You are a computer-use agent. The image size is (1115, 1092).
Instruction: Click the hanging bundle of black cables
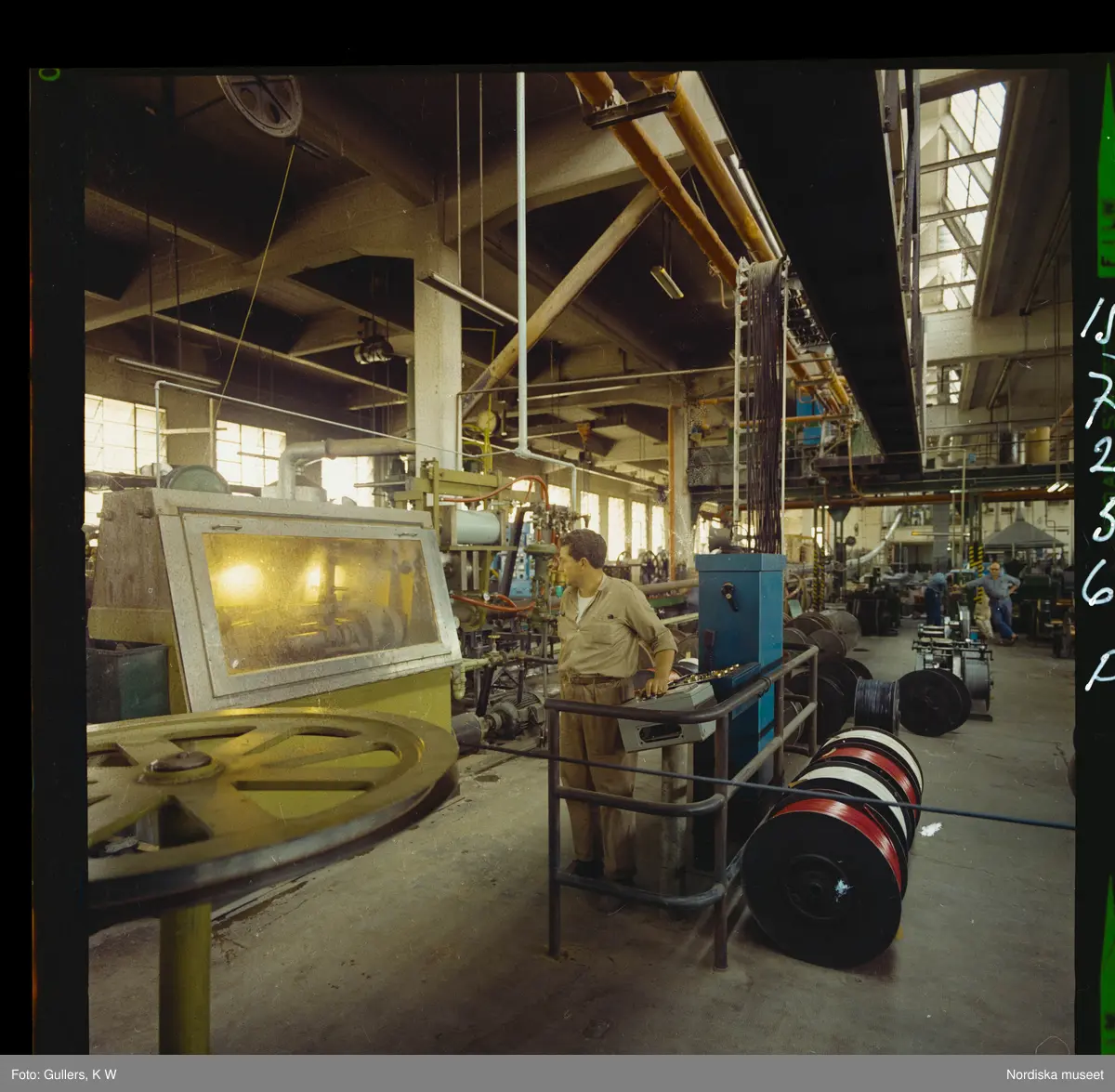(767, 400)
